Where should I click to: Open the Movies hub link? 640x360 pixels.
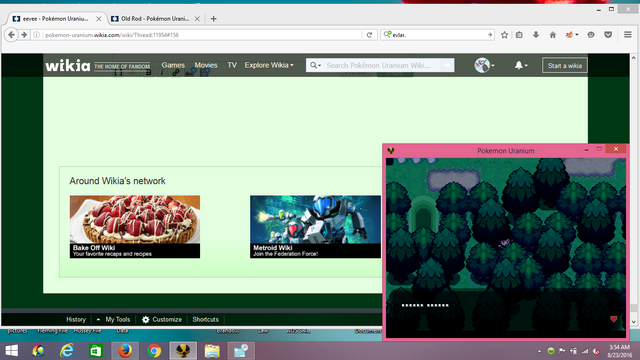(x=206, y=65)
